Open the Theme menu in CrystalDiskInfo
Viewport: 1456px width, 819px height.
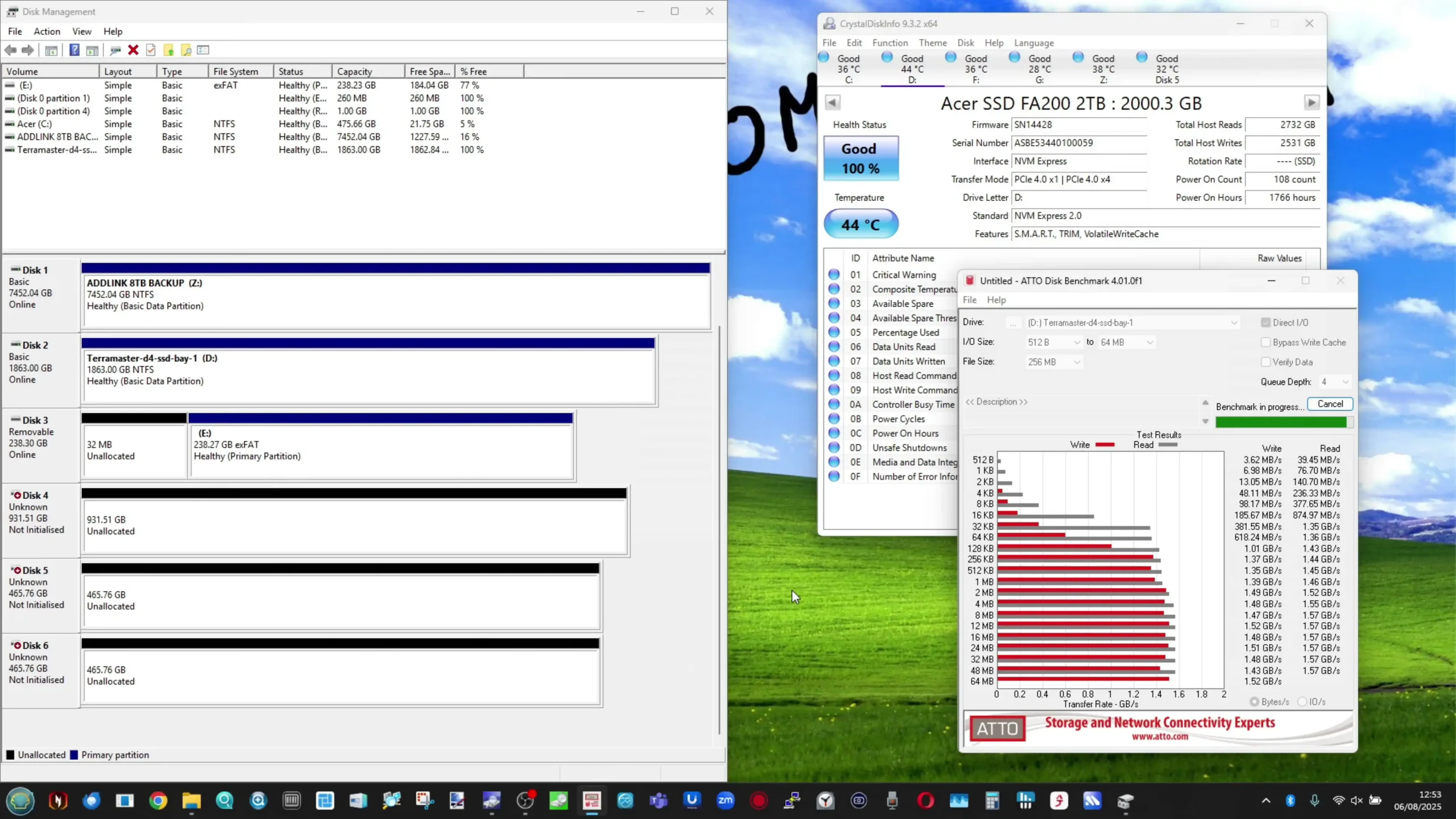tap(933, 43)
